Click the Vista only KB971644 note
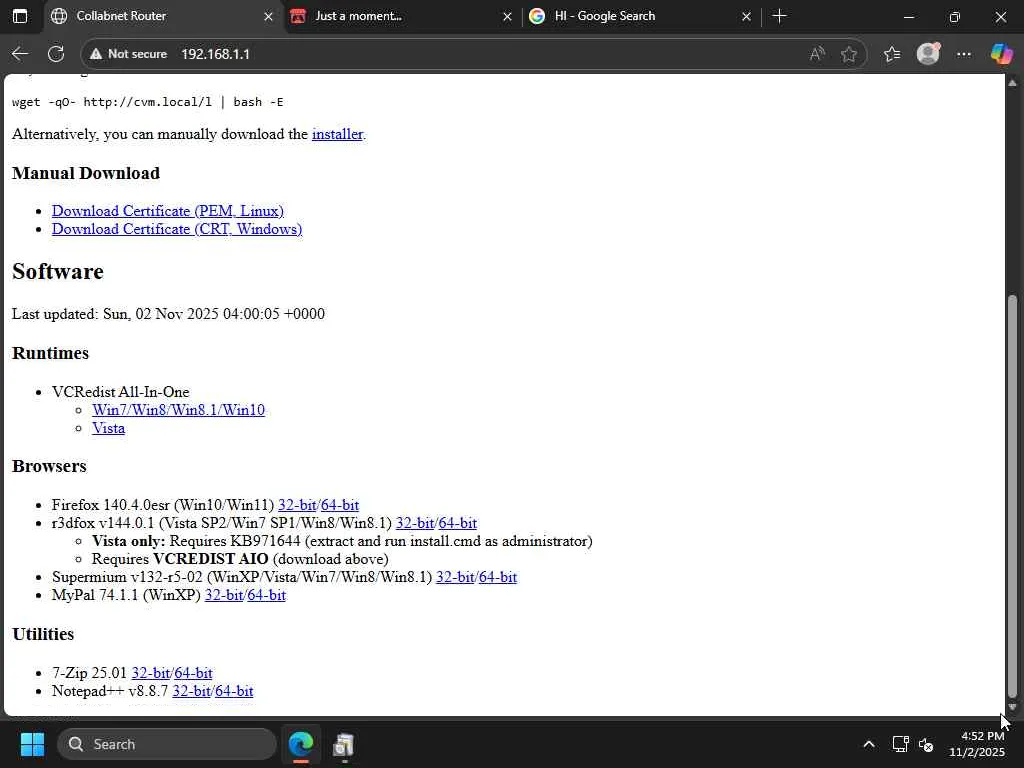Viewport: 1024px width, 768px height. (x=342, y=541)
